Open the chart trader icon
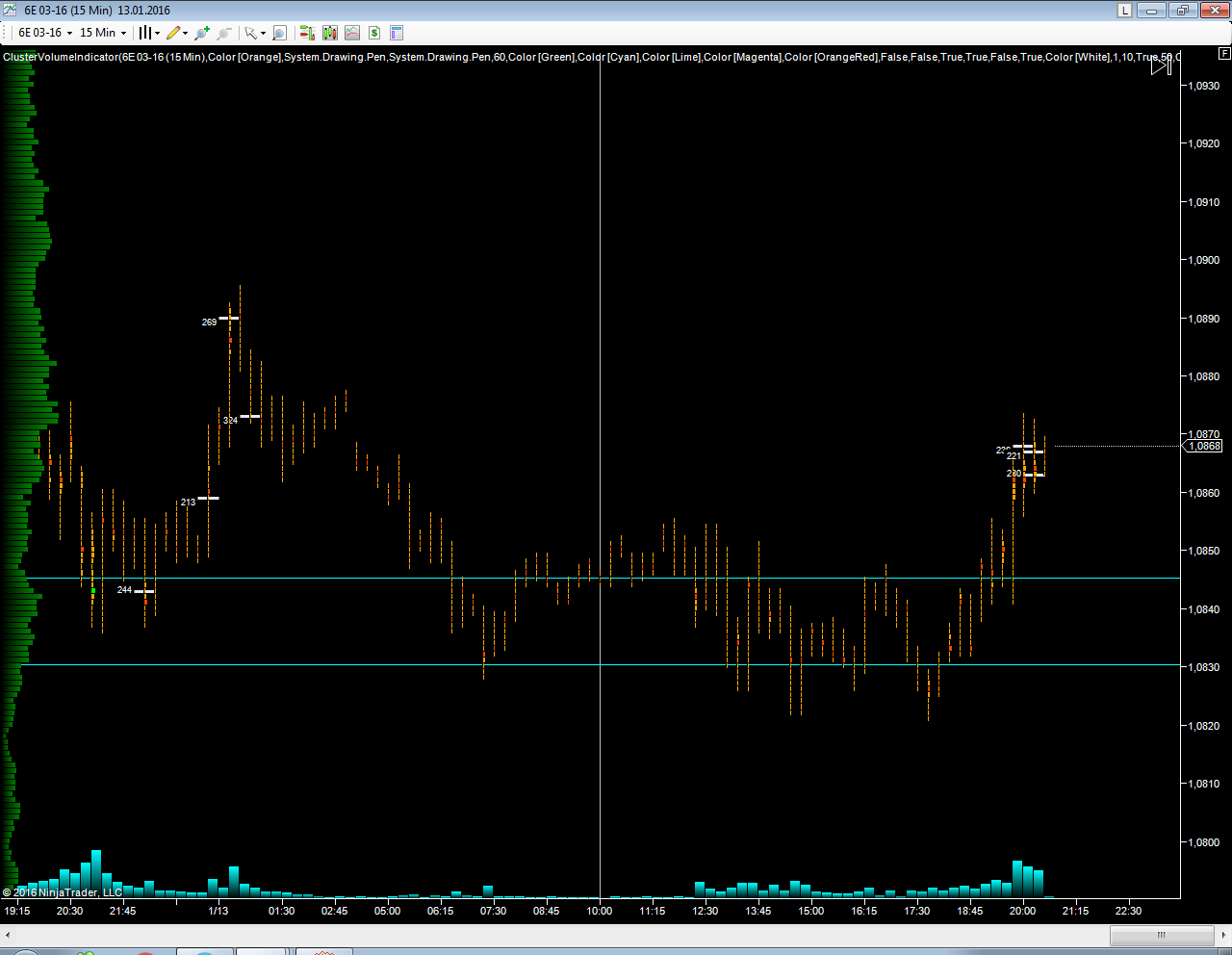This screenshot has width=1232, height=955. pyautogui.click(x=307, y=33)
